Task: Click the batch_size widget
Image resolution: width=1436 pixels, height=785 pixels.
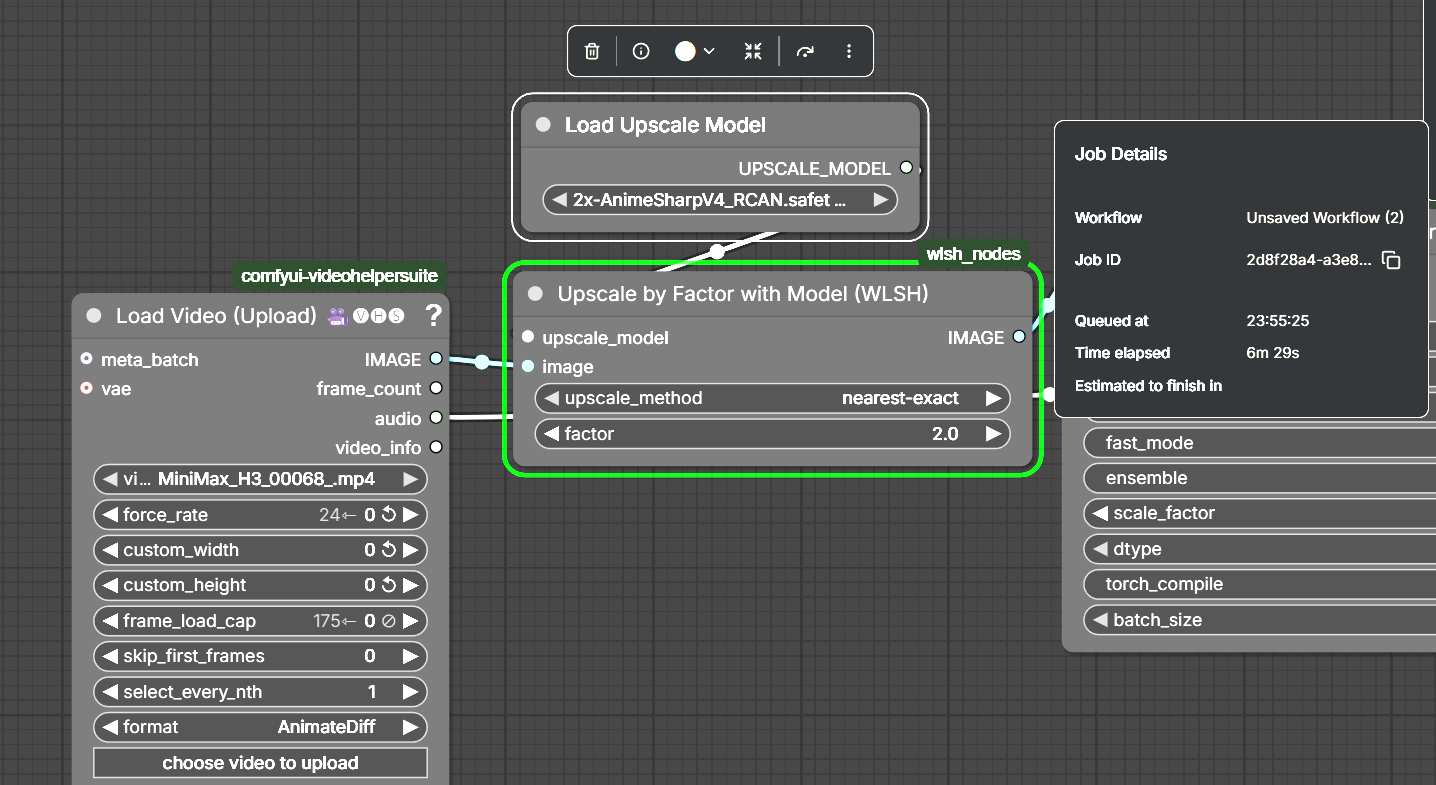Action: [x=1260, y=620]
